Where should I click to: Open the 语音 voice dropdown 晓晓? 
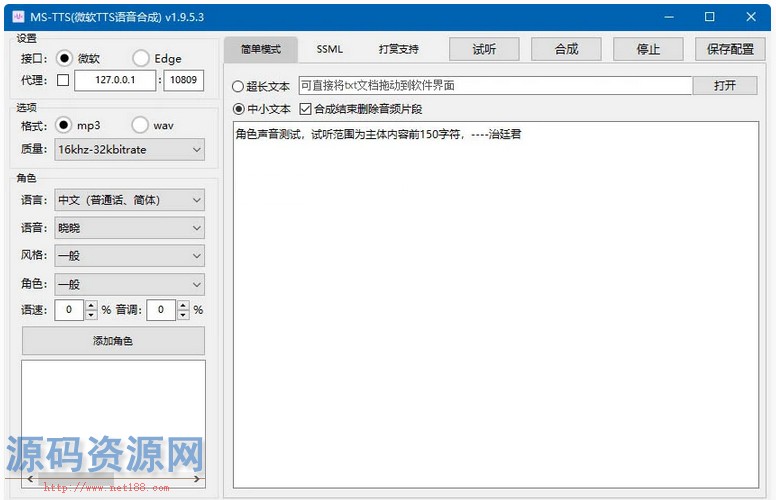[129, 228]
